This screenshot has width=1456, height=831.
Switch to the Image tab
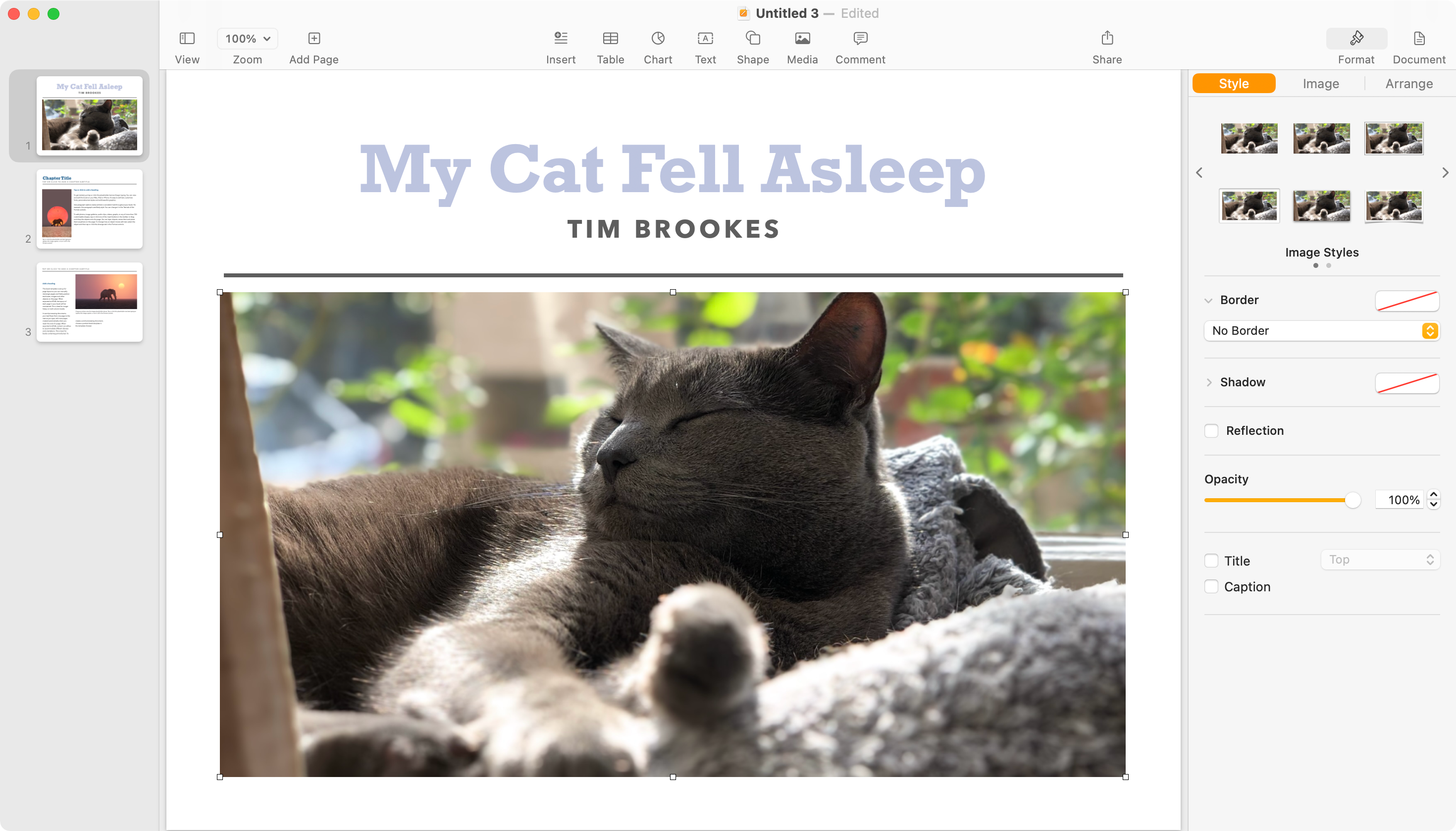[1321, 84]
